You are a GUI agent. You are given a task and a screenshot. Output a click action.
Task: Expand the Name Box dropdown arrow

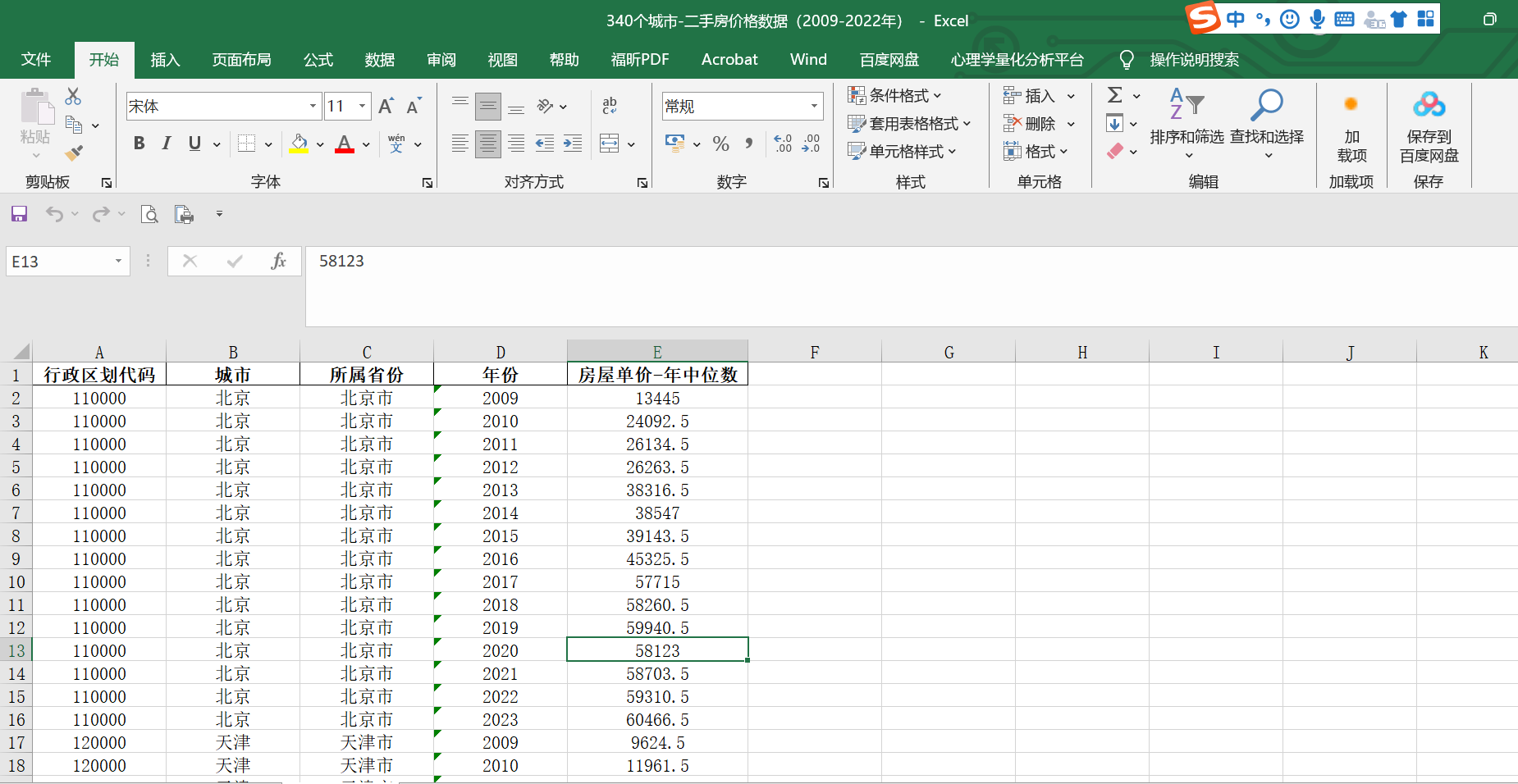[118, 261]
